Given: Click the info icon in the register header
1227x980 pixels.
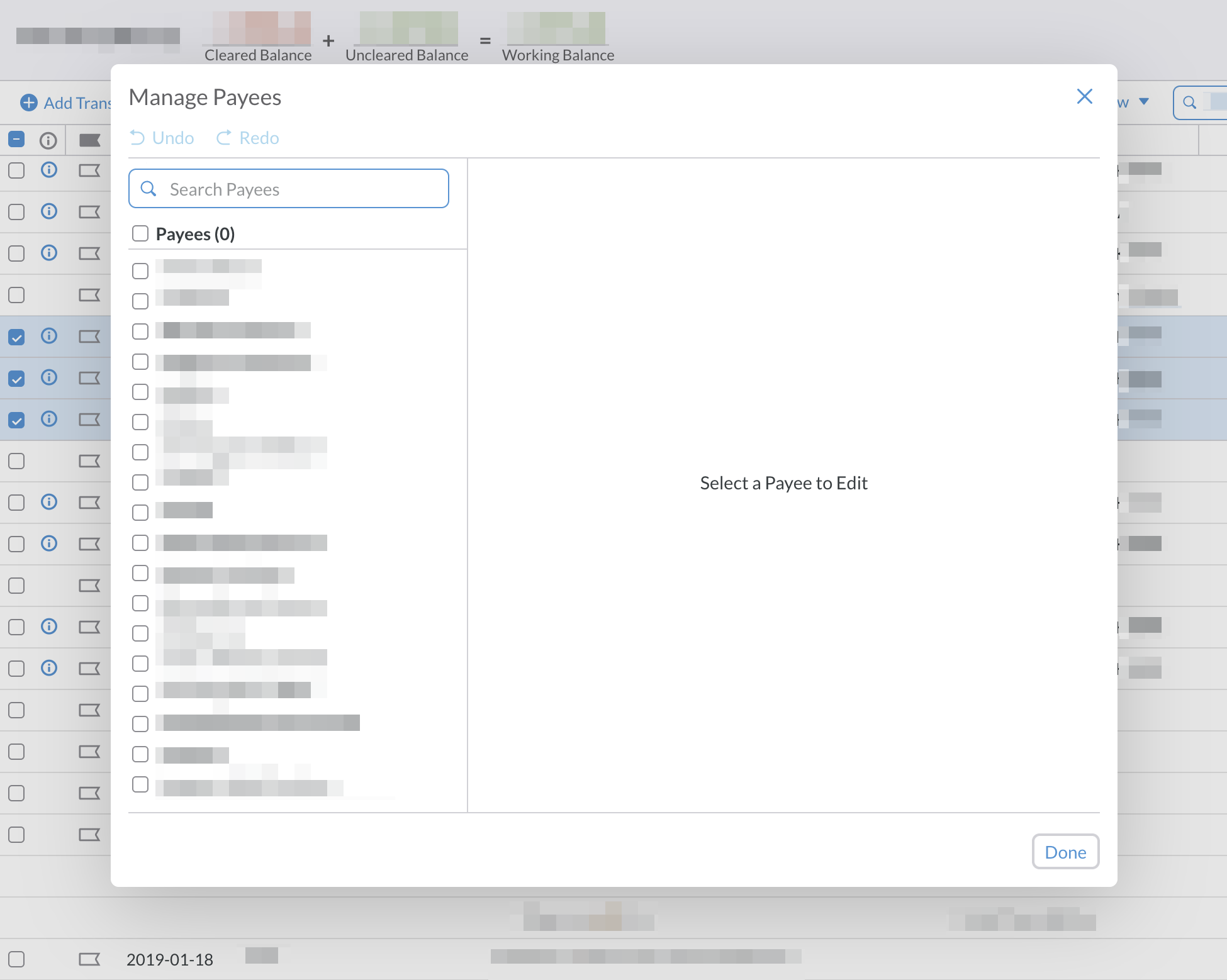Looking at the screenshot, I should coord(48,140).
